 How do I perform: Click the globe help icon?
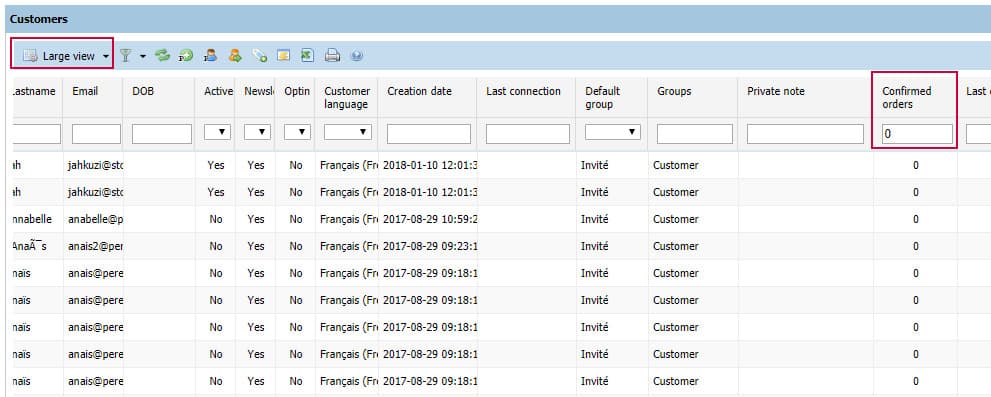point(356,56)
